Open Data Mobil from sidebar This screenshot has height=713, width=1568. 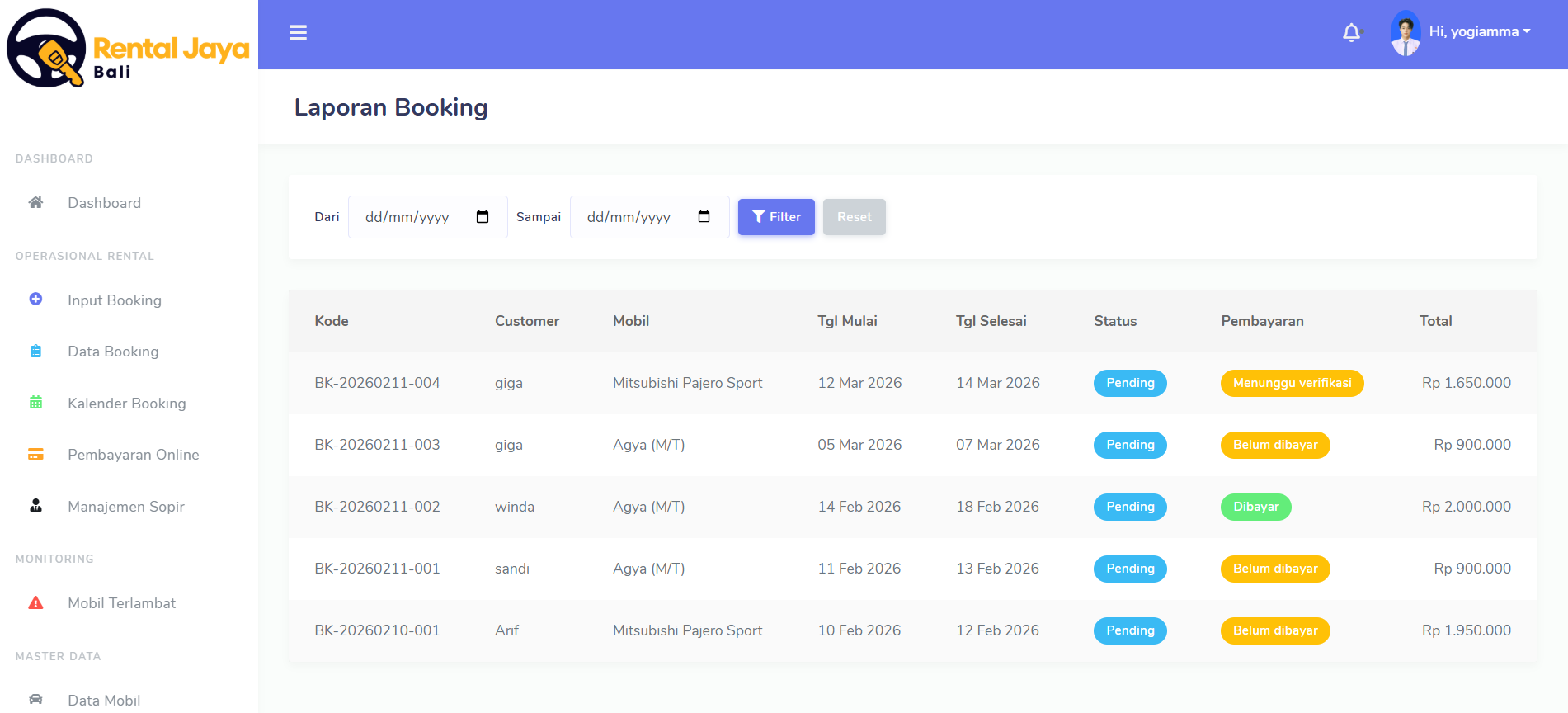tap(104, 701)
